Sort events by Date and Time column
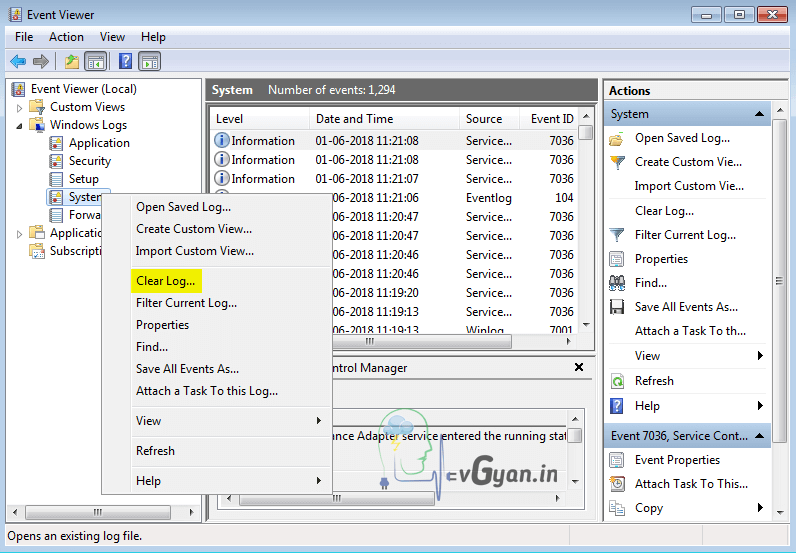This screenshot has width=796, height=553. click(384, 119)
